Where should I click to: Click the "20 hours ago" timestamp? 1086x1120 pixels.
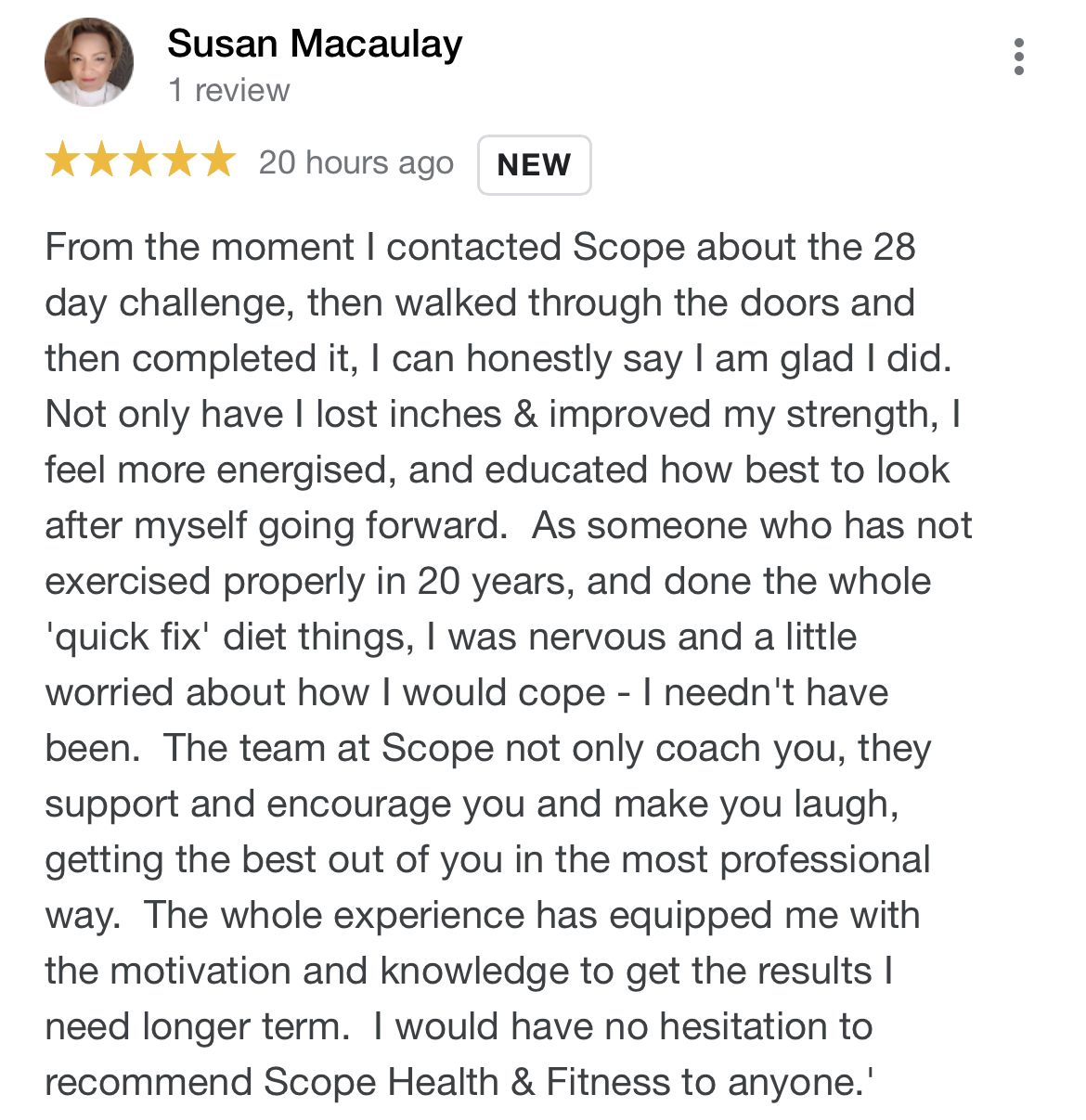[356, 162]
